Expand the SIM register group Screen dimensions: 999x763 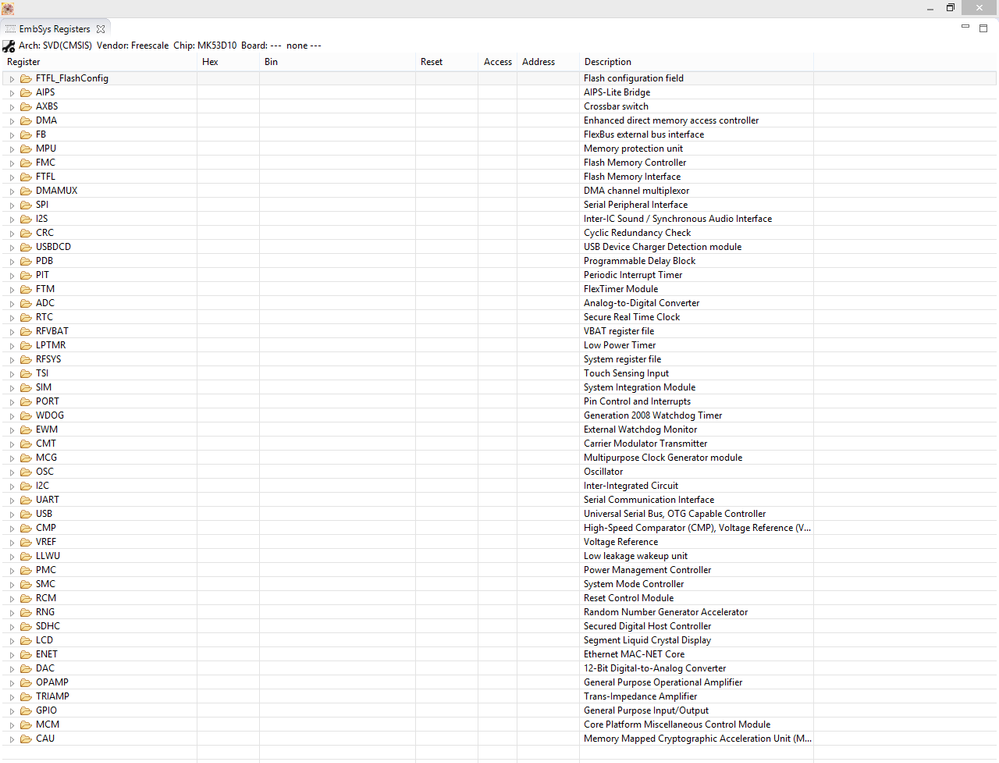click(11, 388)
